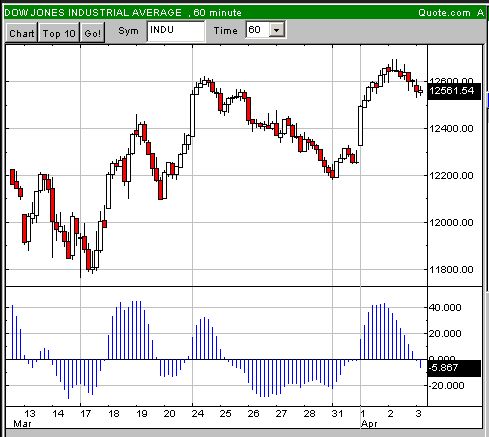Image resolution: width=489 pixels, height=437 pixels.
Task: Click the 17 date label on time axis
Action: [x=86, y=414]
